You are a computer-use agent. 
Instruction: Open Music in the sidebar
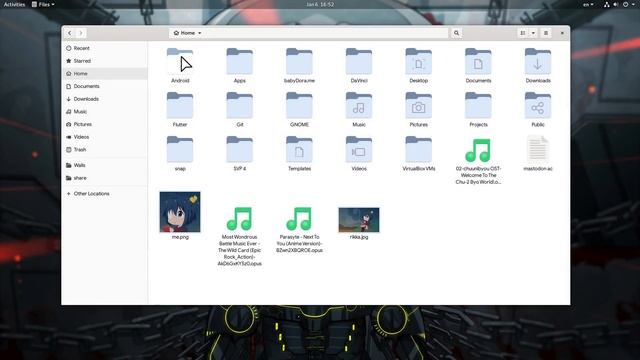[104, 111]
